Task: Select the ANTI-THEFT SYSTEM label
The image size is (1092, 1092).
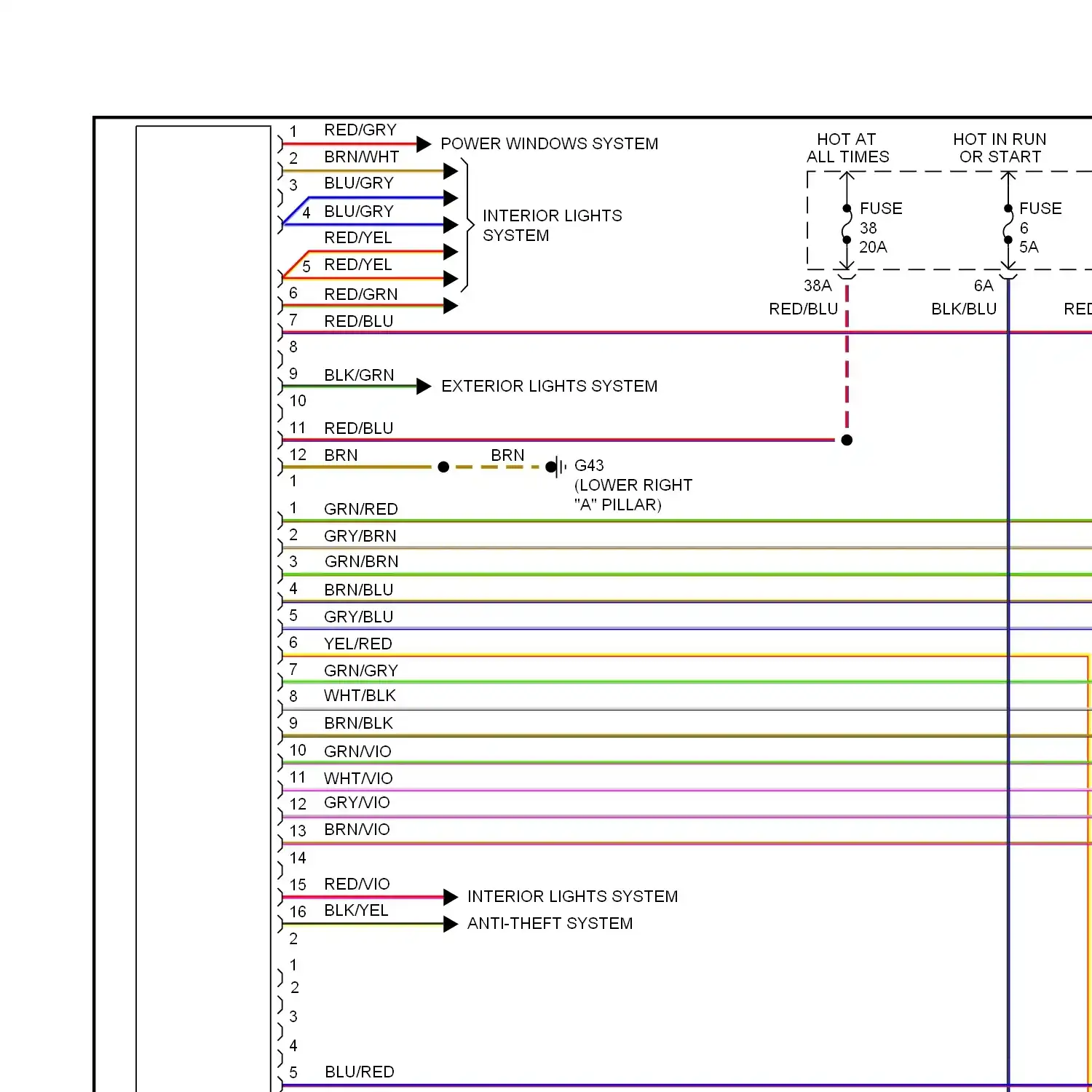Action: coord(550,923)
